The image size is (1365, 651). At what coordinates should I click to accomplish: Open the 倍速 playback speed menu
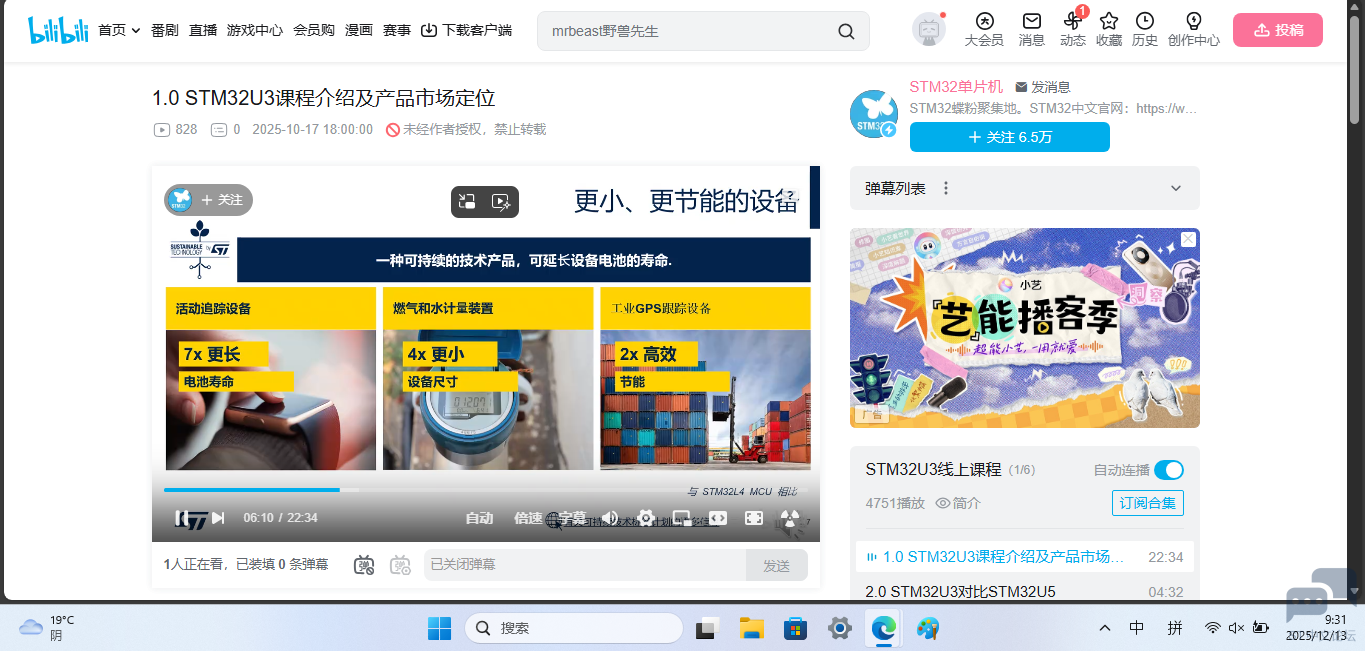coord(528,518)
